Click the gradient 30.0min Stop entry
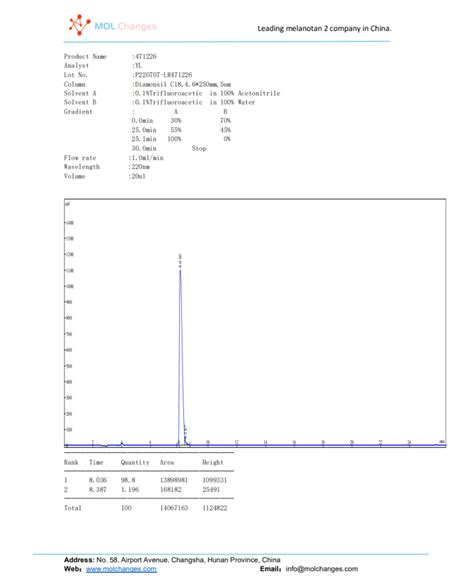The height and width of the screenshot is (588, 474). (169, 148)
